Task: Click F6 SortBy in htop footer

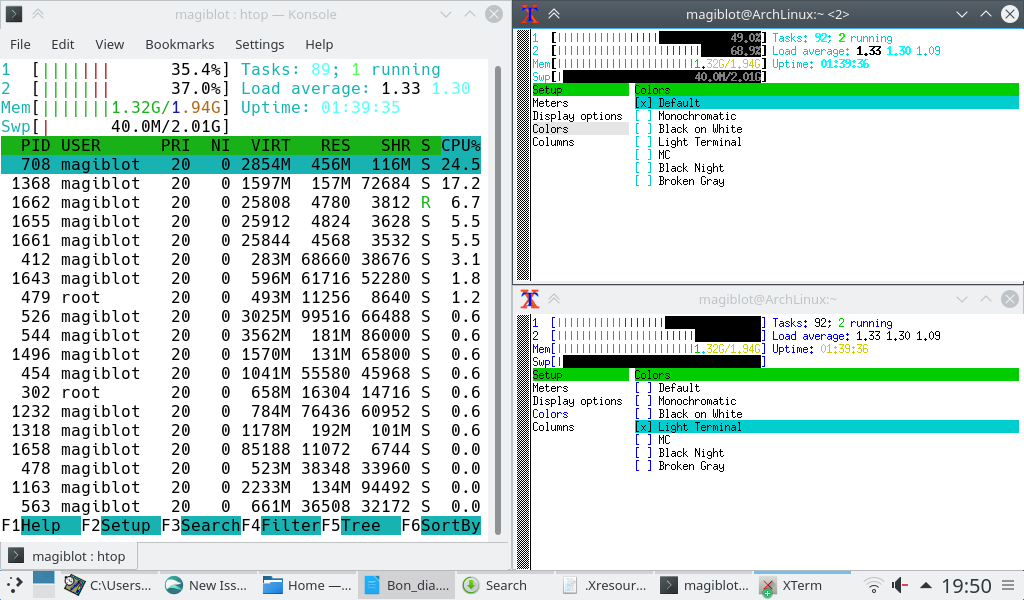Action: coord(441,526)
